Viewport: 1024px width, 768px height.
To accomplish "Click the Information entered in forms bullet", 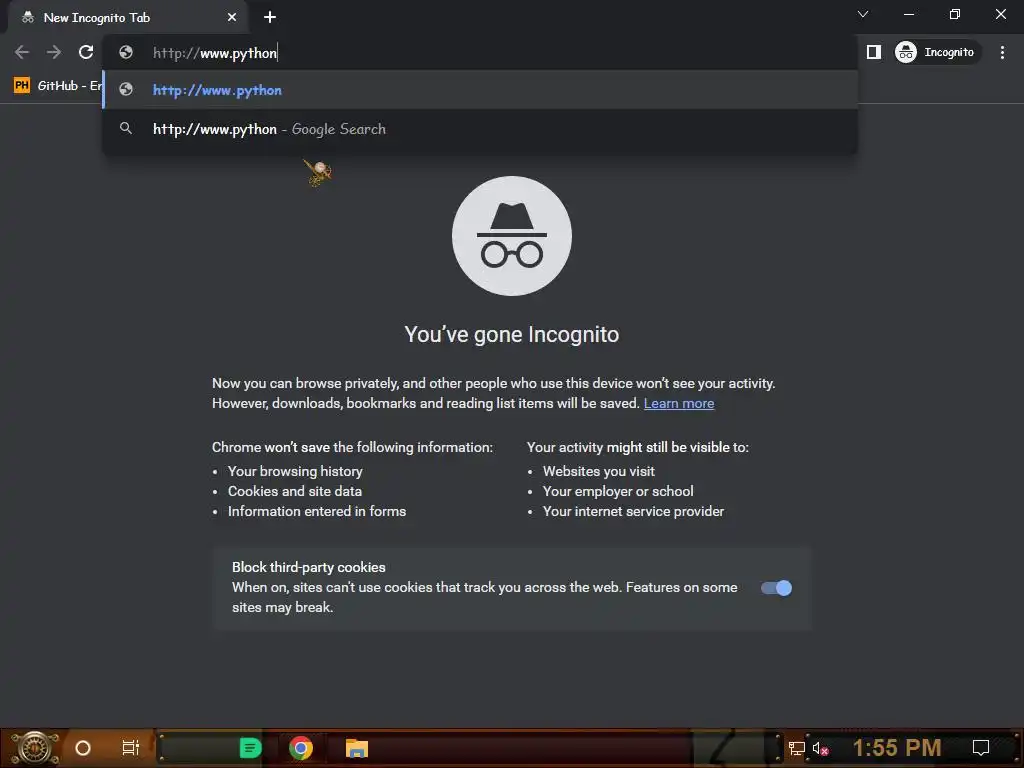I will [x=317, y=511].
